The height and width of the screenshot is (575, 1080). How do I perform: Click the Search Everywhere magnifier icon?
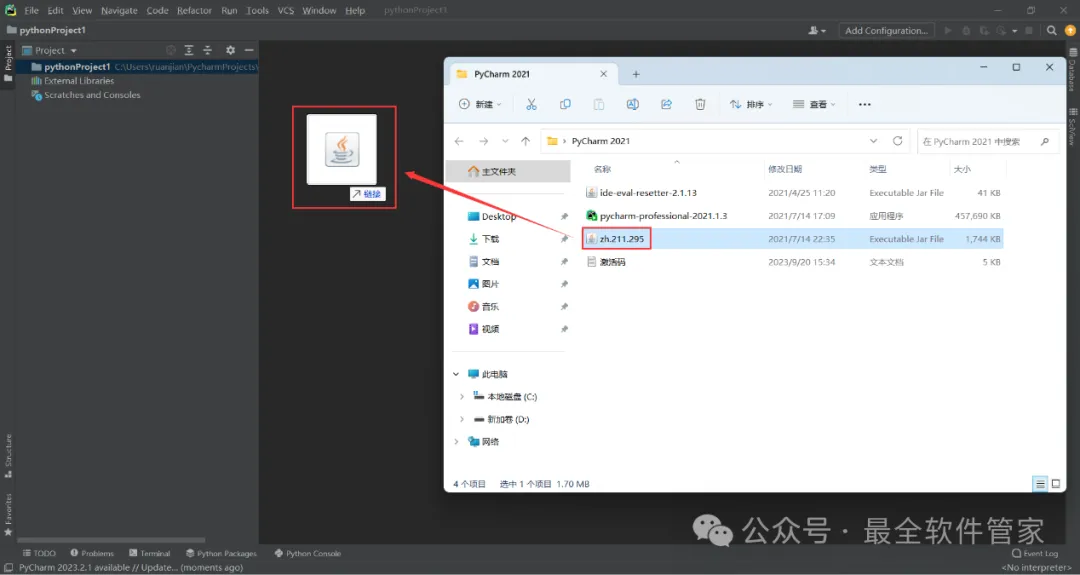point(1051,30)
